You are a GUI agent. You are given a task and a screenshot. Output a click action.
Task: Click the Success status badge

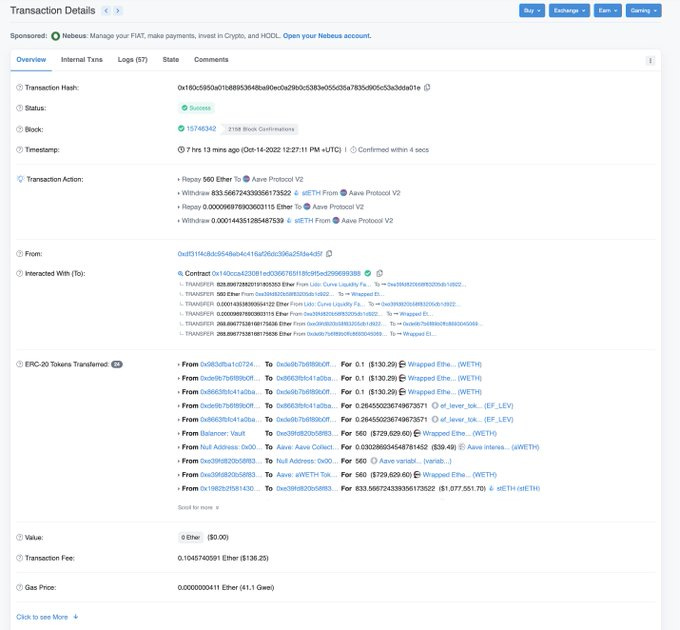(x=196, y=108)
